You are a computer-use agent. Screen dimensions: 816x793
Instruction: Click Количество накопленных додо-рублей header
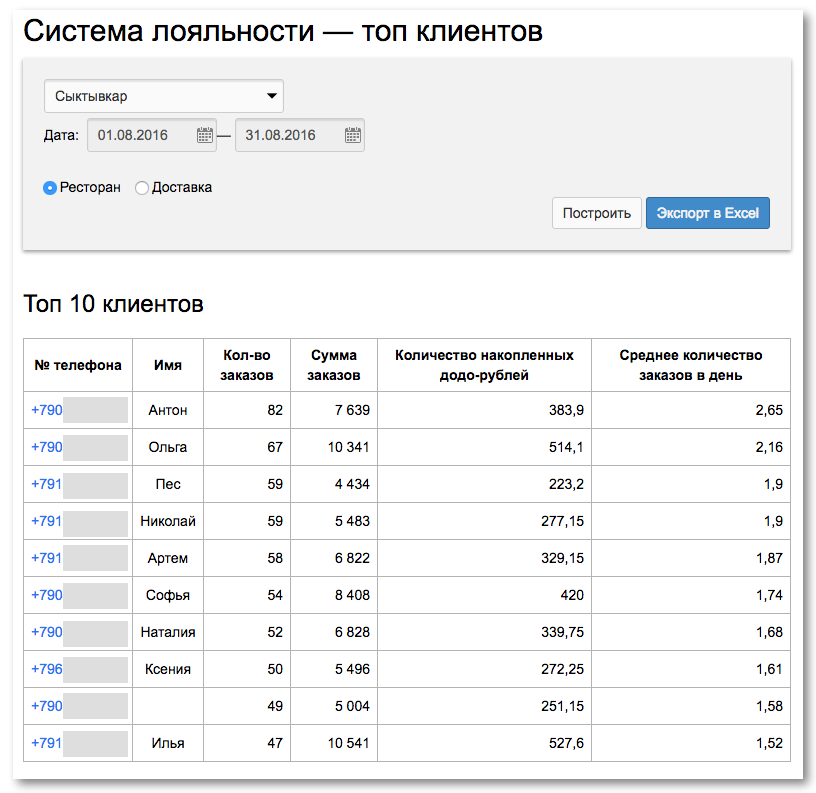point(484,365)
